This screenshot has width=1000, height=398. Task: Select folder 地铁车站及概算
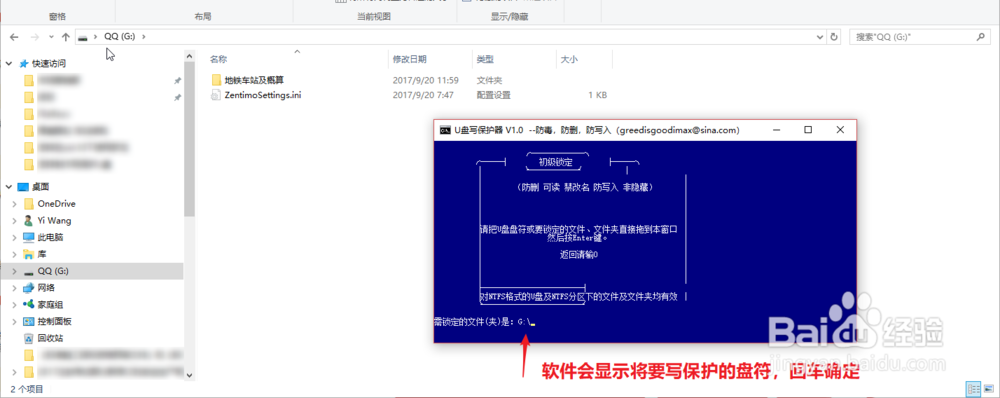point(254,80)
